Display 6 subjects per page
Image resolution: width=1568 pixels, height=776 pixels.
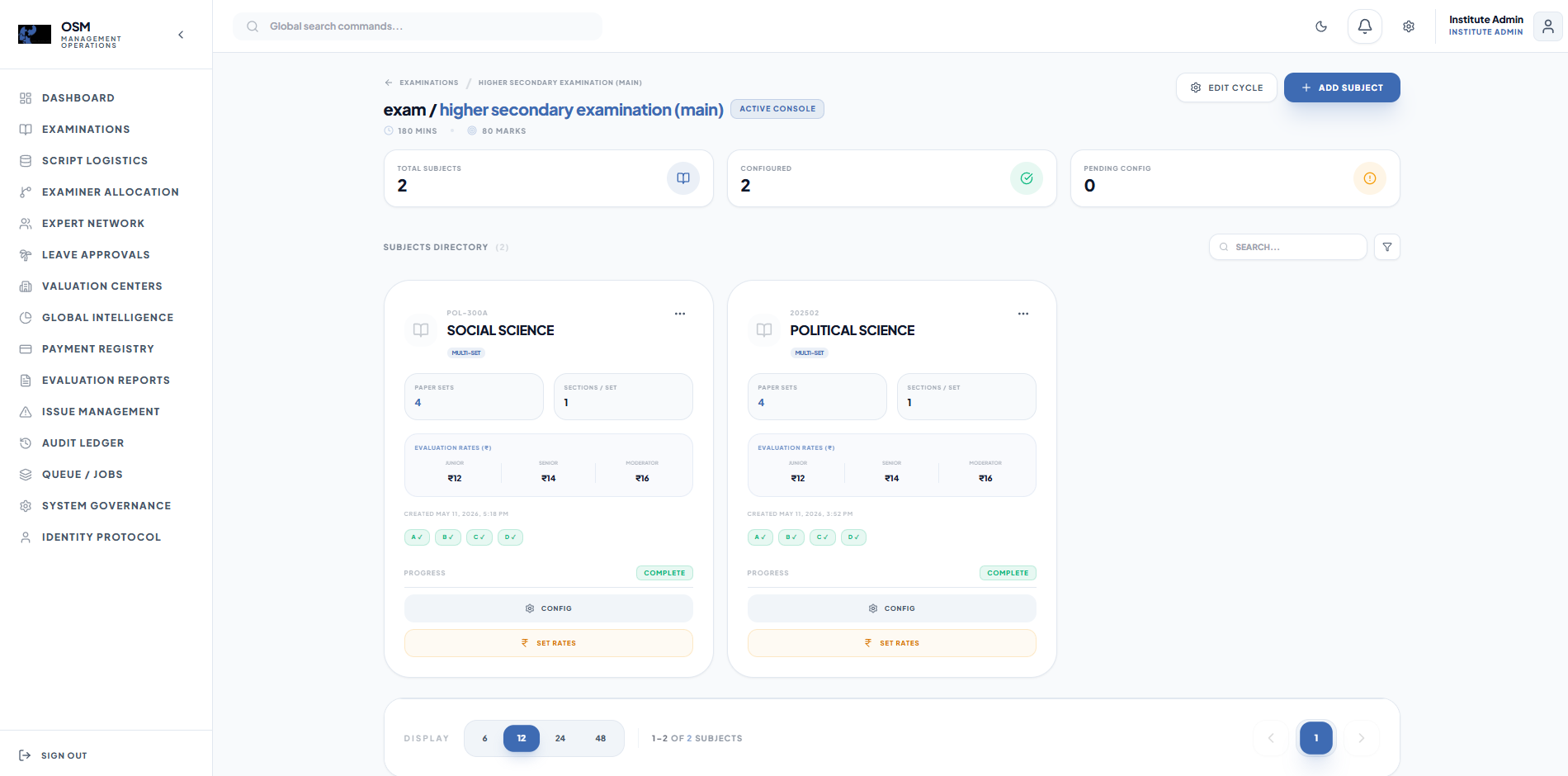[x=484, y=738]
